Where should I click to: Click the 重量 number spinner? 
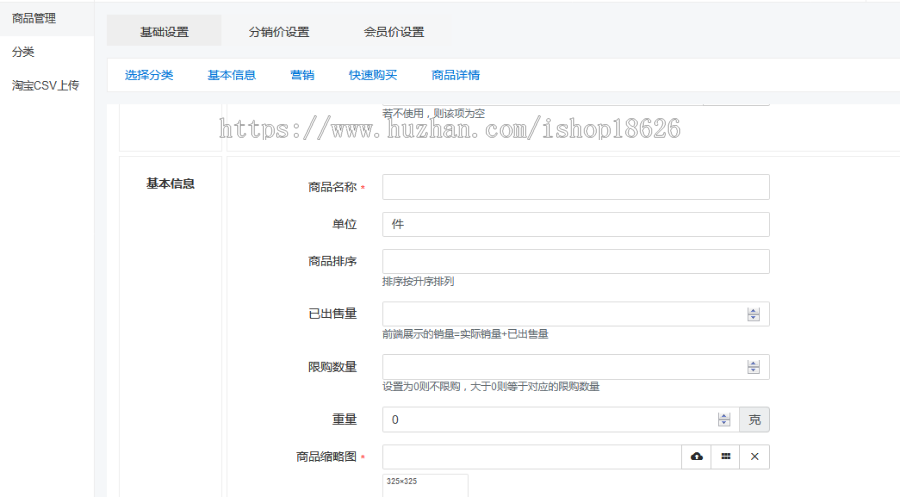click(x=724, y=420)
